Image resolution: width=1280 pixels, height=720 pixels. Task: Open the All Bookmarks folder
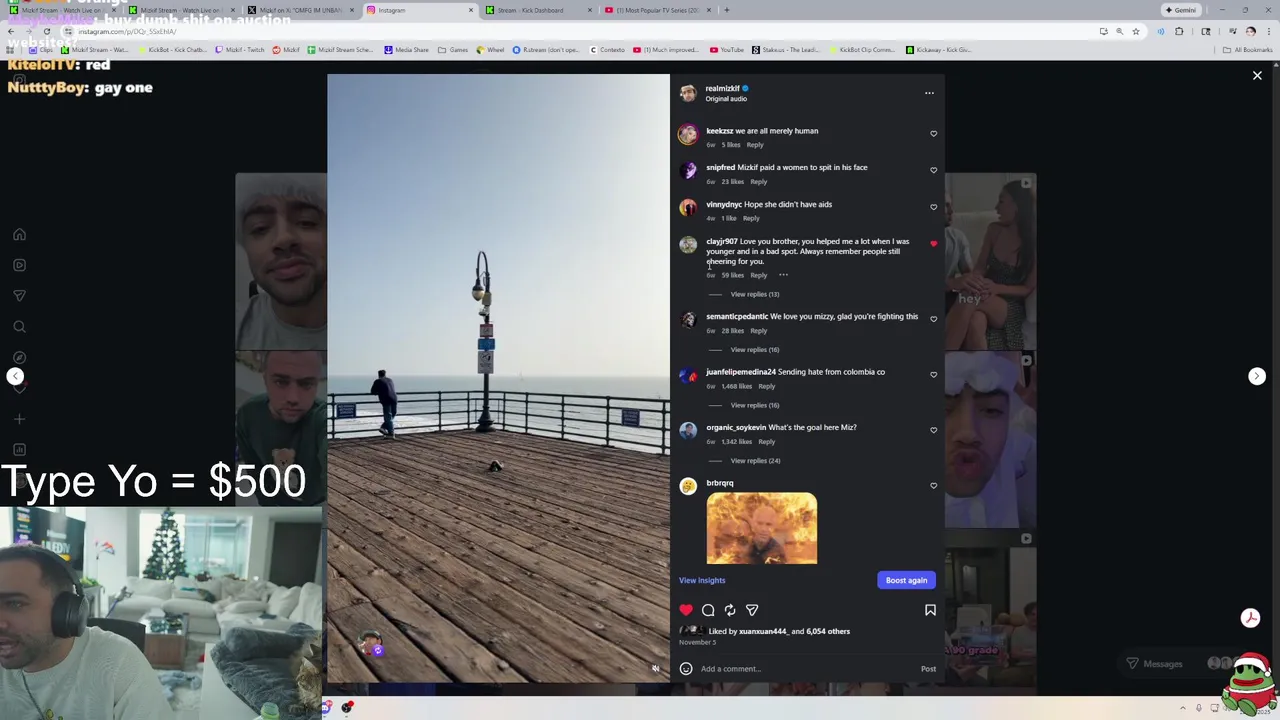pyautogui.click(x=1247, y=49)
